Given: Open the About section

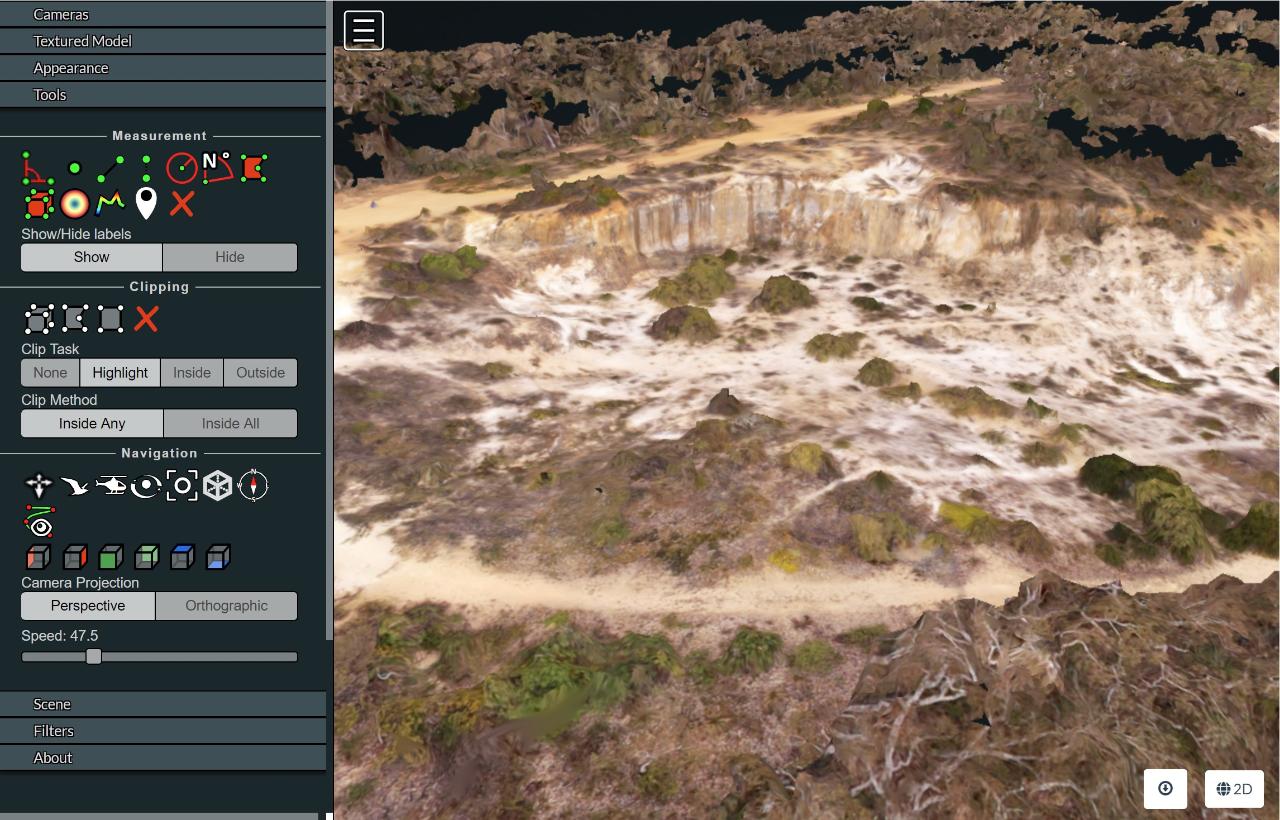Looking at the screenshot, I should 52,757.
